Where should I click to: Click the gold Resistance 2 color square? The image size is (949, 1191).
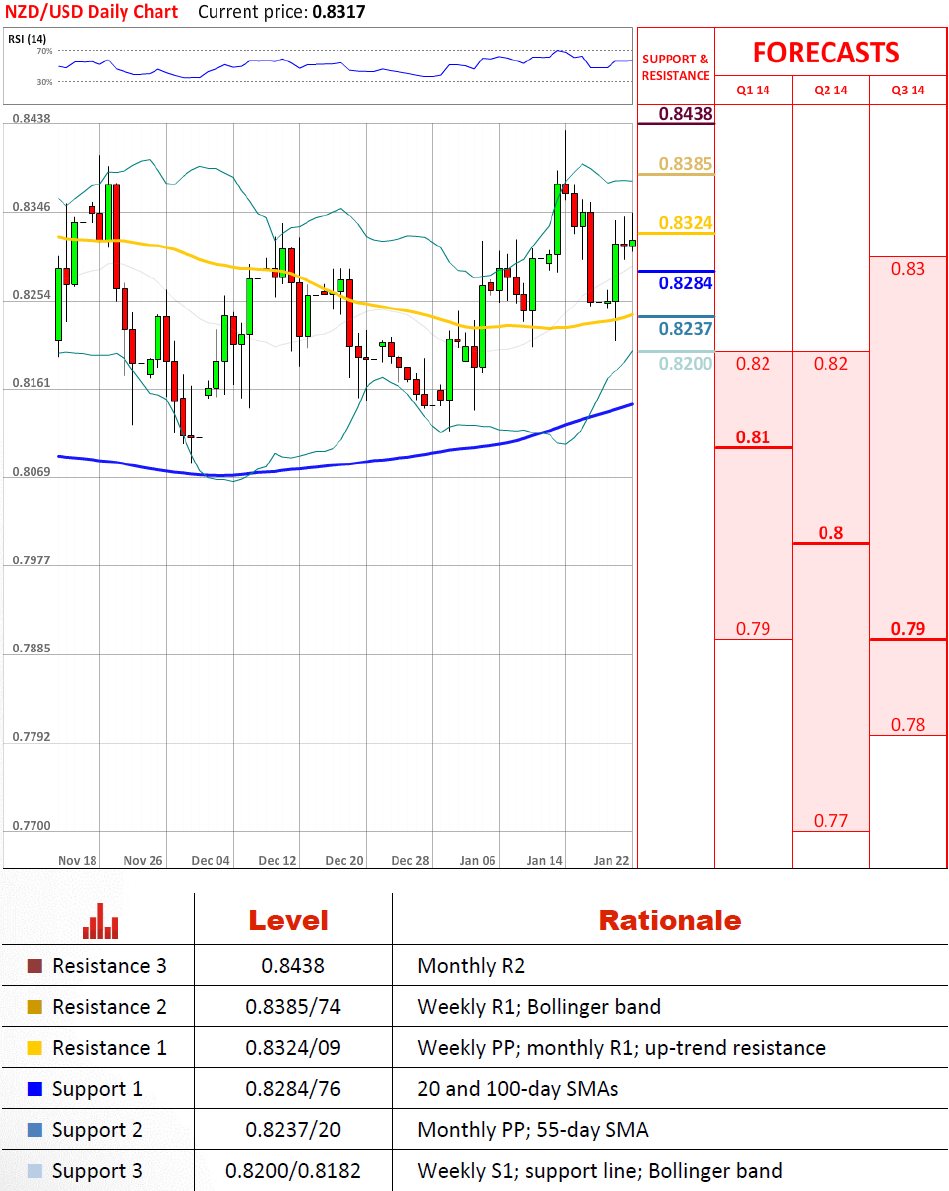click(35, 1007)
